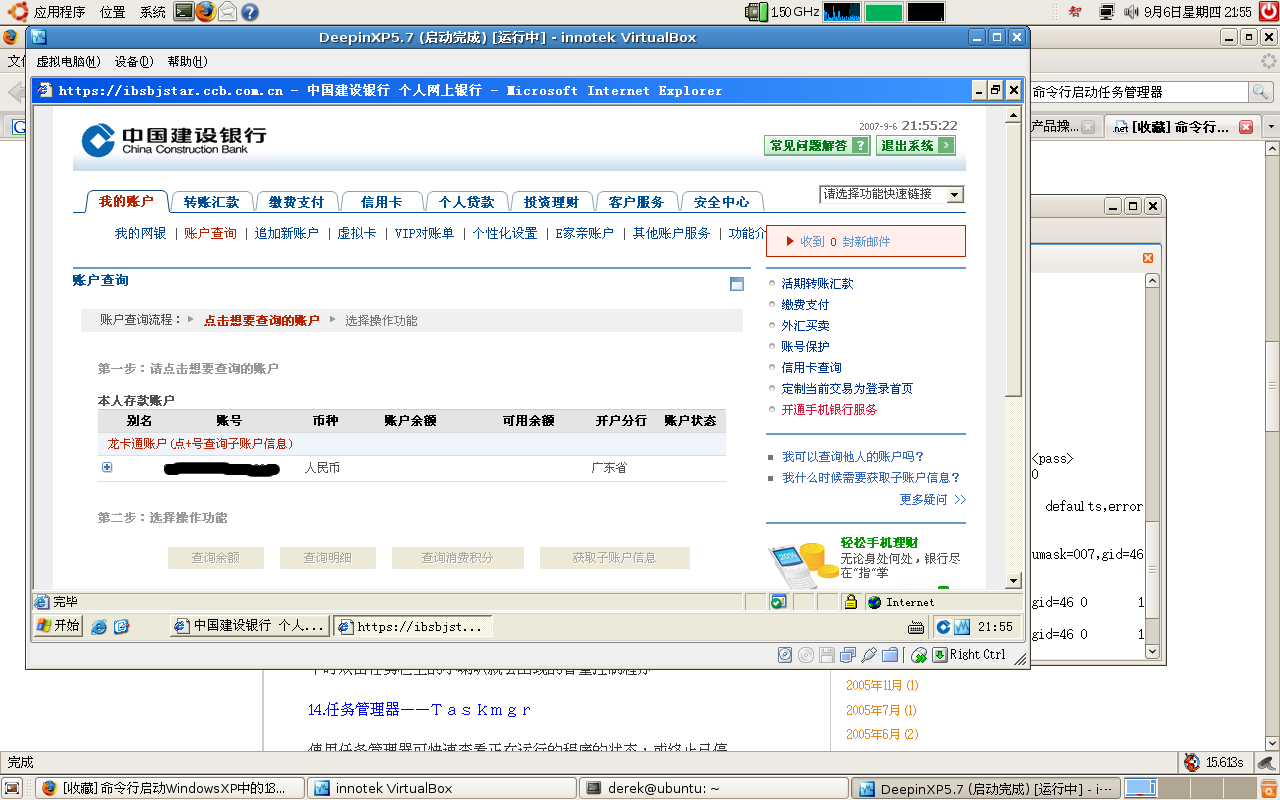Screen dimensions: 1280x800
Task: Open the mail launcher in top panel
Action: click(228, 12)
